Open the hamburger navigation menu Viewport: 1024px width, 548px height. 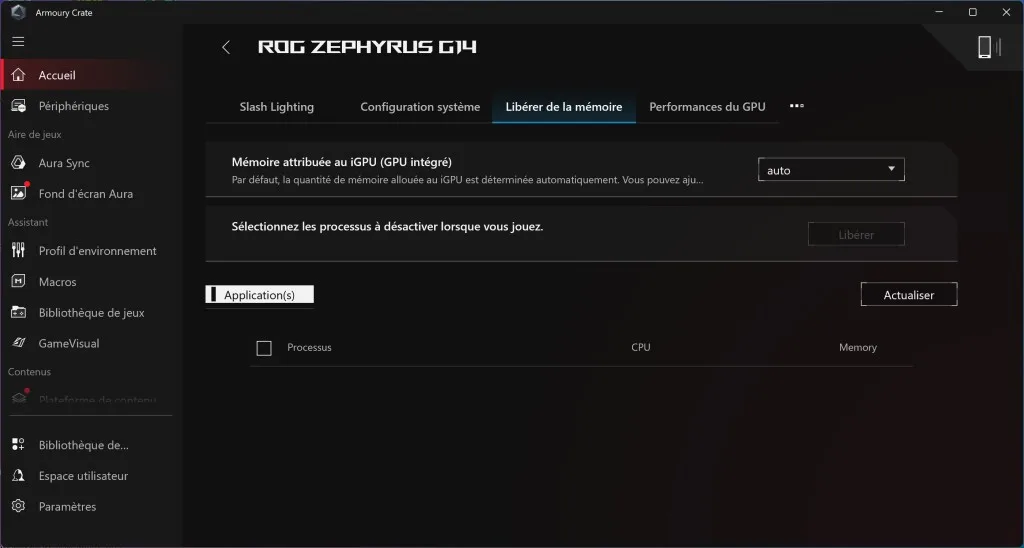[x=18, y=42]
